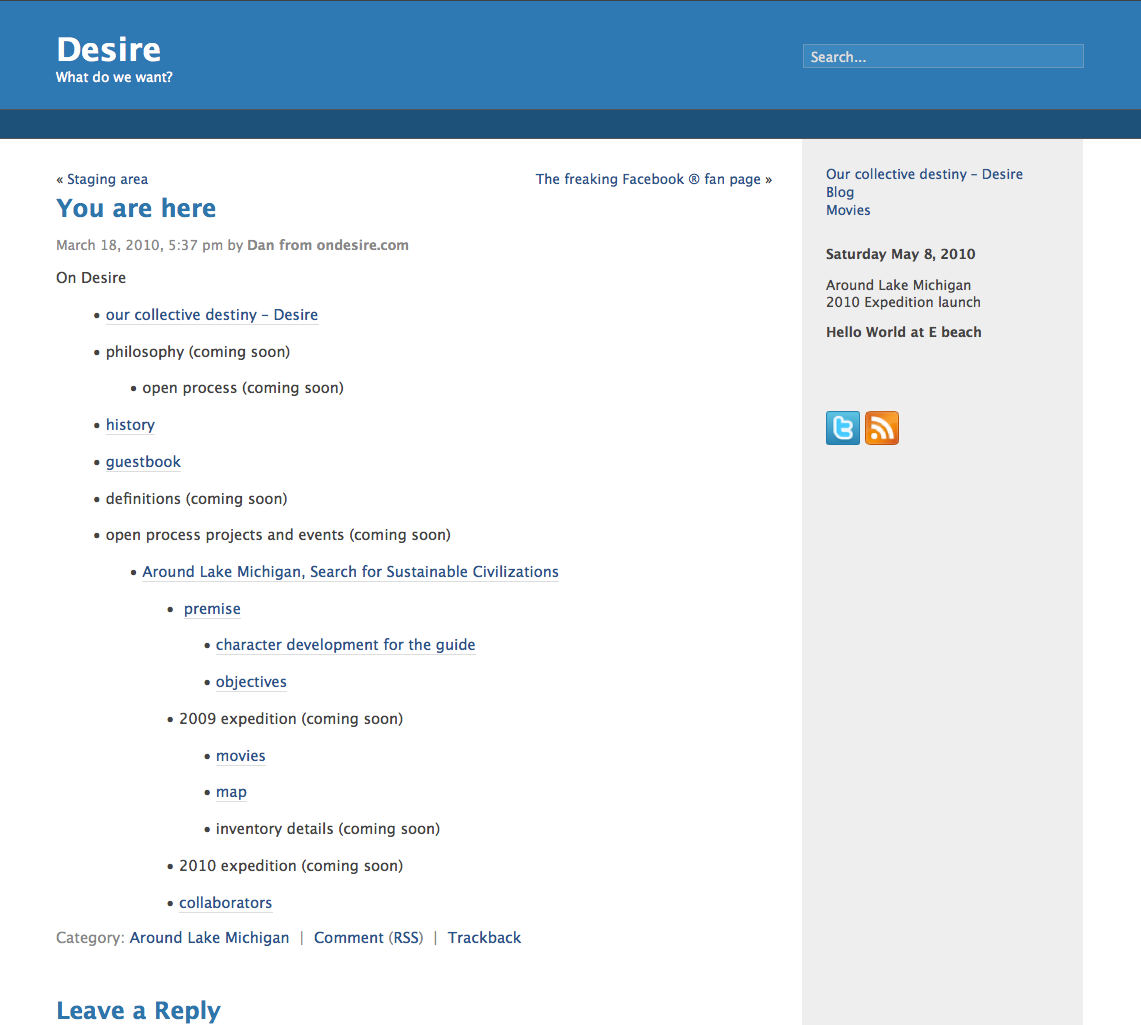Click philosophy (coming soon) list item
1141x1025 pixels.
pos(198,352)
